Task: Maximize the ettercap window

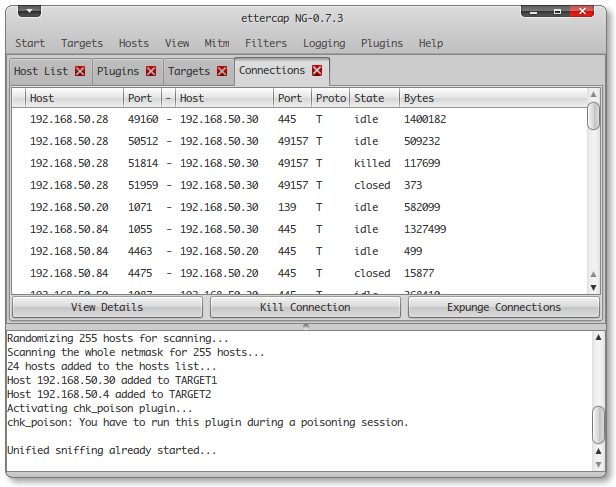Action: click(x=557, y=12)
